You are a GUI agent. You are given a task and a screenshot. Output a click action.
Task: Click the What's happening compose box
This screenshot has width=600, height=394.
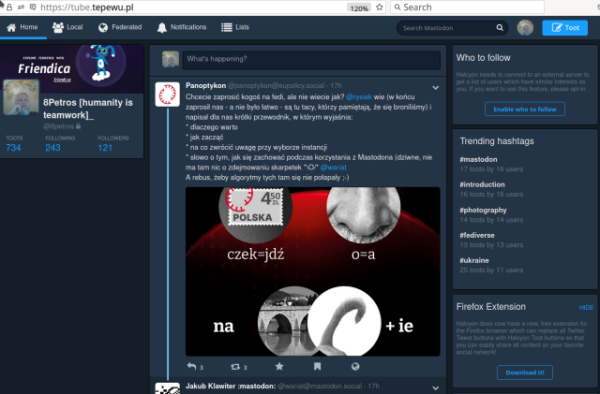coord(311,59)
